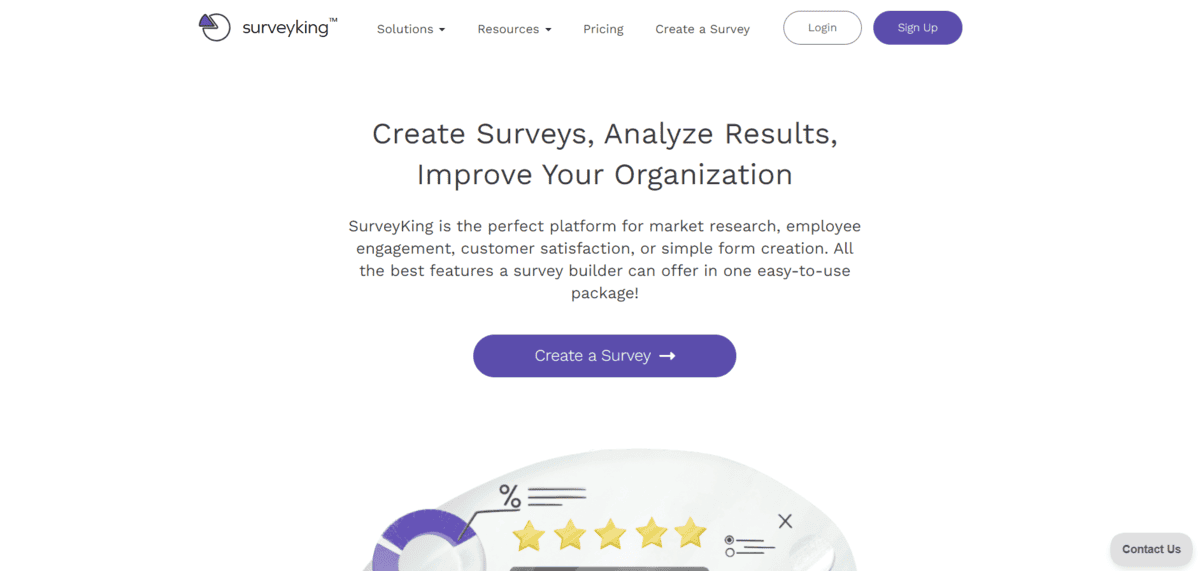Image resolution: width=1200 pixels, height=571 pixels.
Task: Click the third gold star in the illustration
Action: [610, 533]
